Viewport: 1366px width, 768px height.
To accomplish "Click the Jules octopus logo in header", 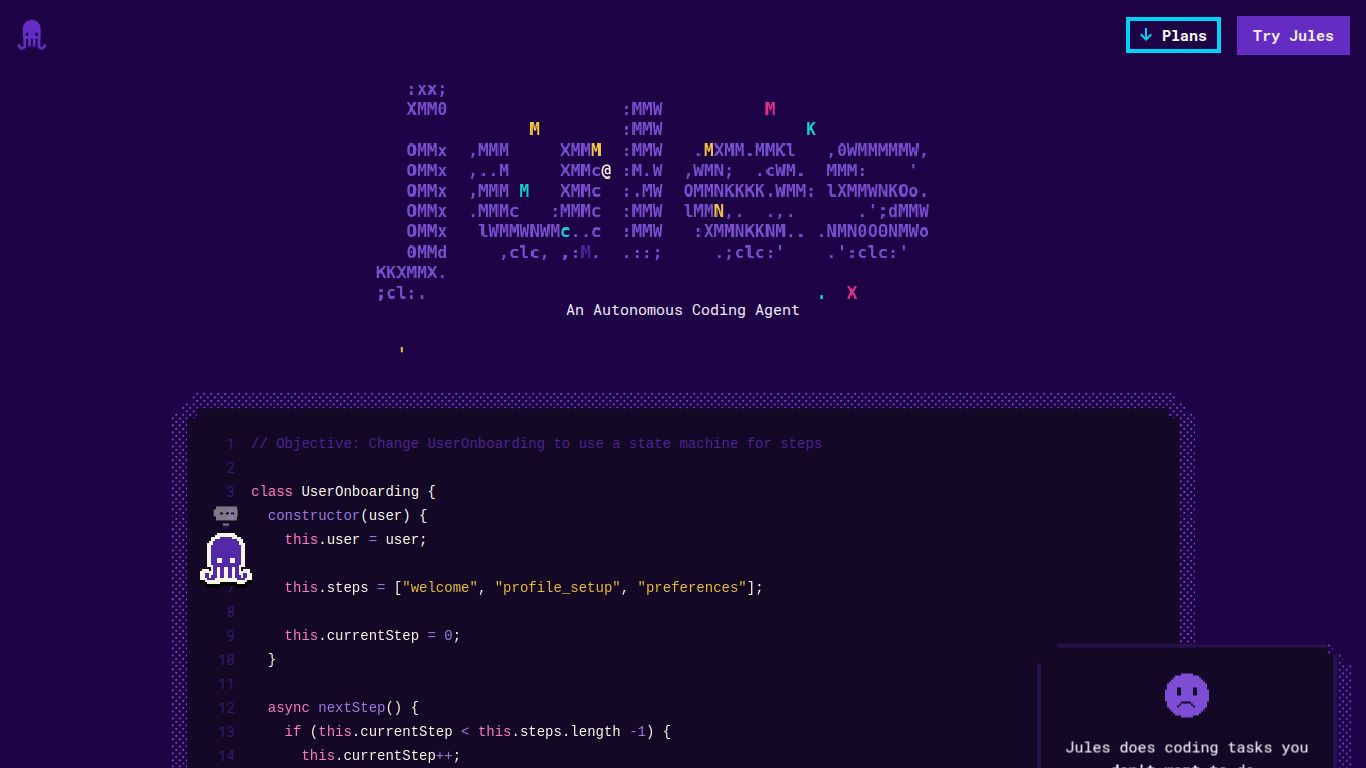I will click(32, 35).
